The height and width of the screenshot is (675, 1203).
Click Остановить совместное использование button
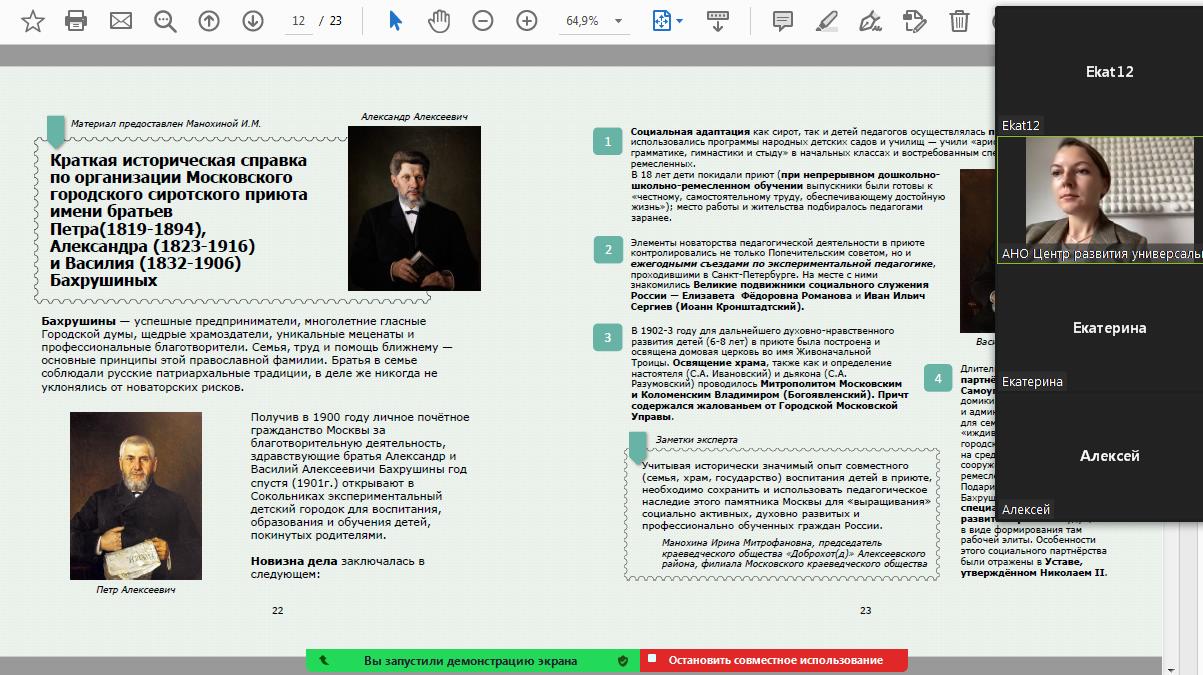point(774,660)
